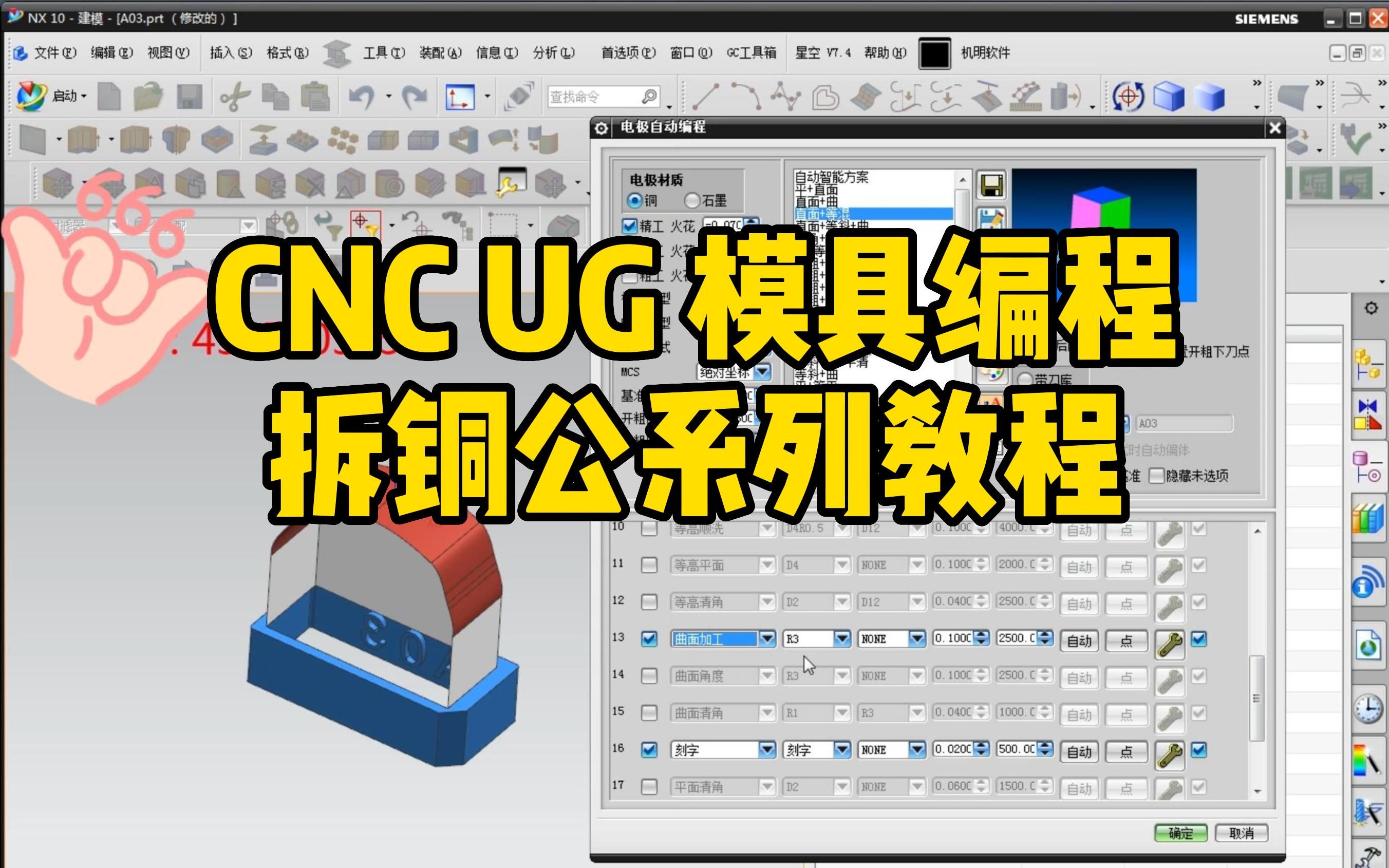The image size is (1389, 868).
Task: Click the Open folder icon
Action: 148,97
